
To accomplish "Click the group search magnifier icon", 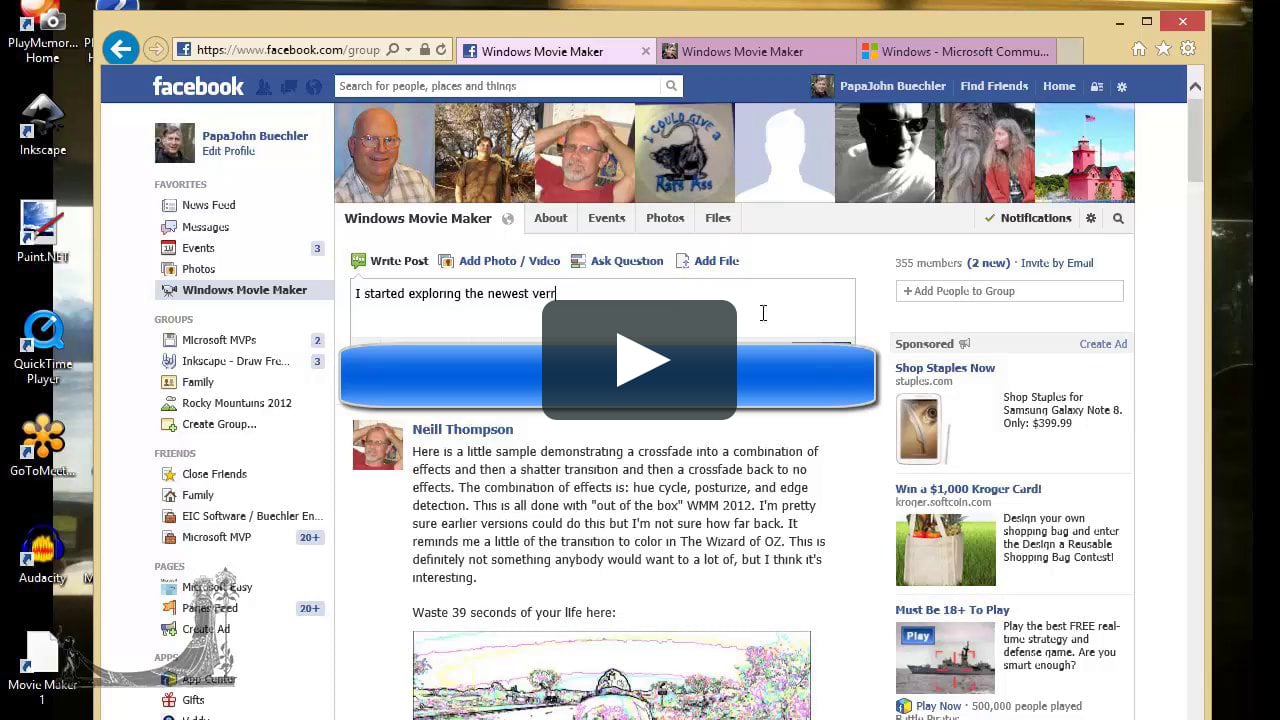I will (1118, 218).
